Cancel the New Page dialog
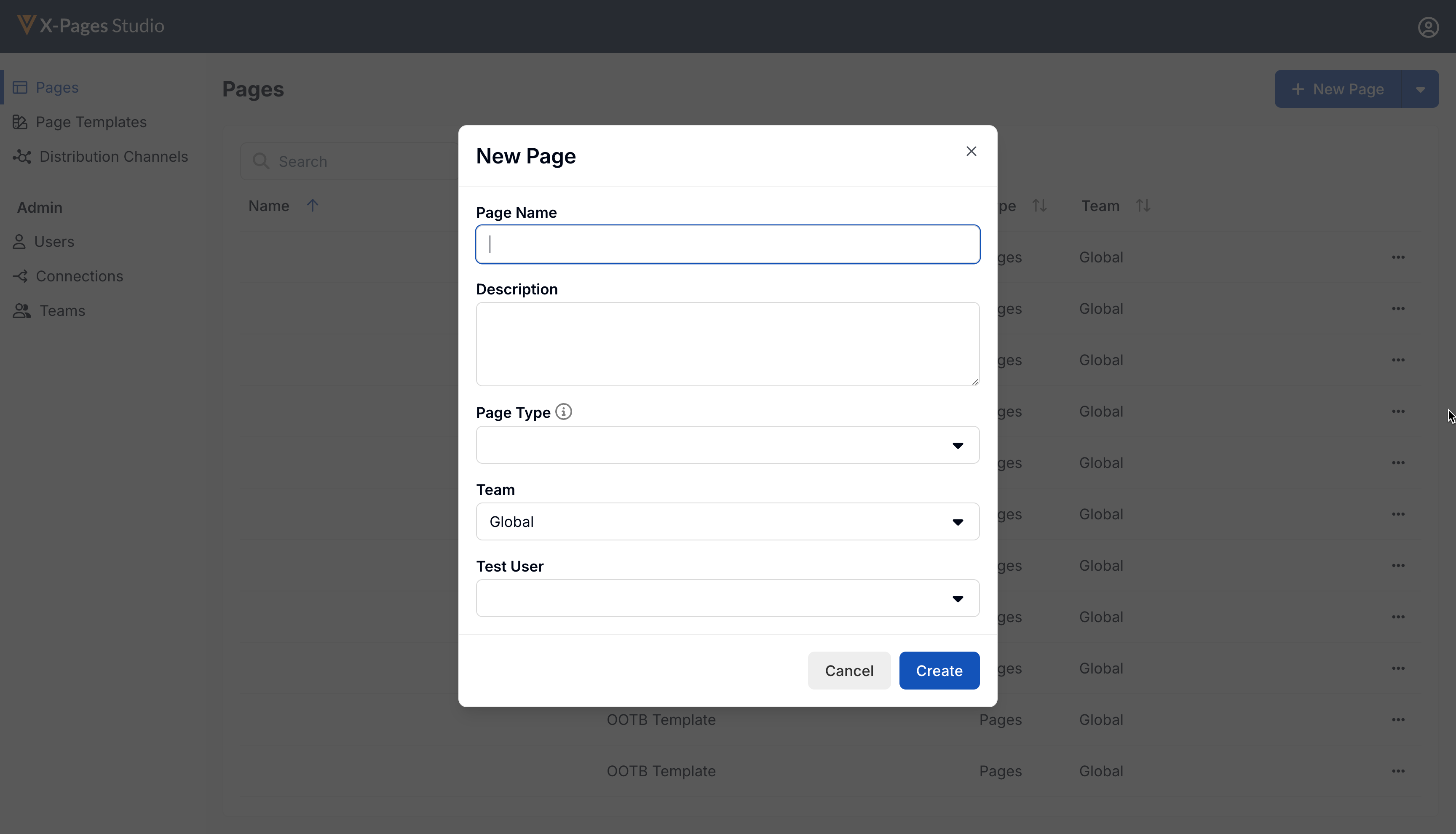 (x=849, y=671)
